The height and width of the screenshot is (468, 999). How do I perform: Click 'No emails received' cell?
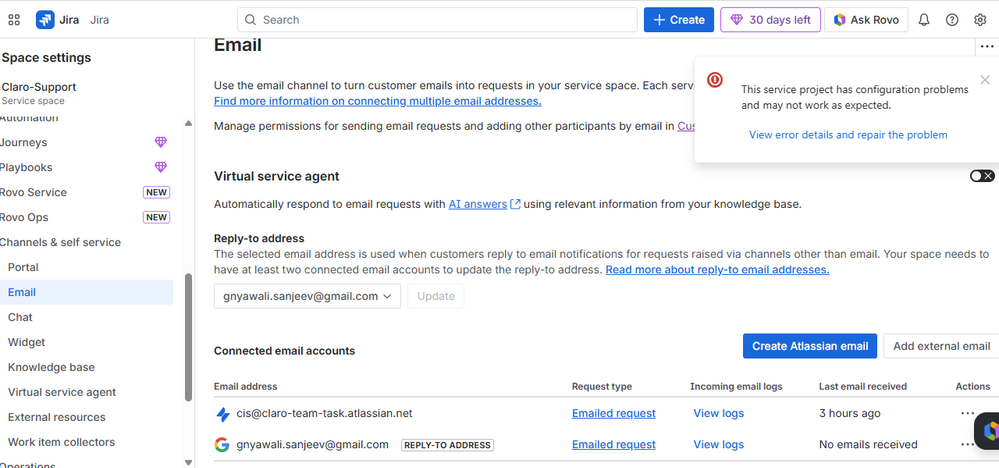click(868, 444)
